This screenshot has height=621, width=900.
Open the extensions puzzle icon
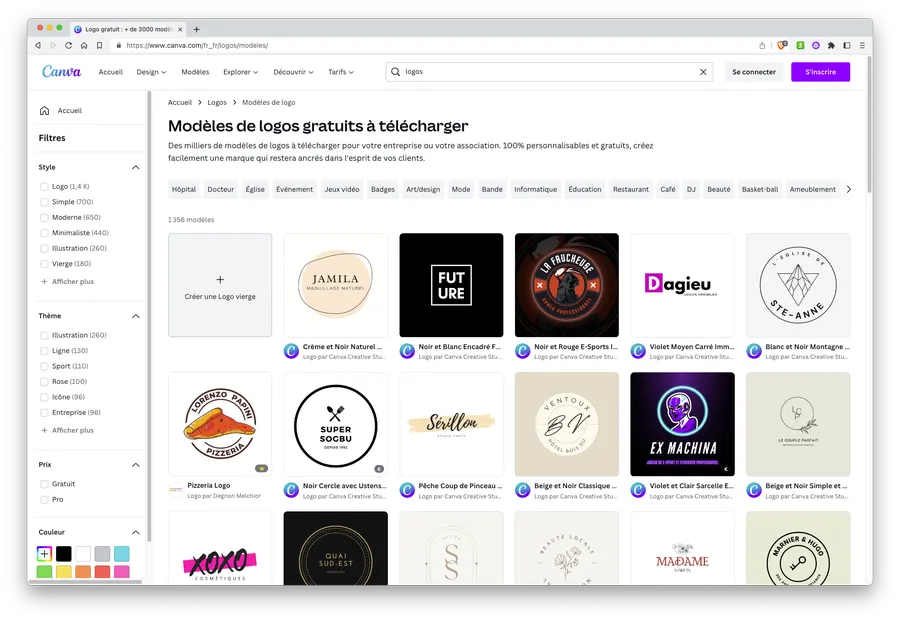click(831, 45)
